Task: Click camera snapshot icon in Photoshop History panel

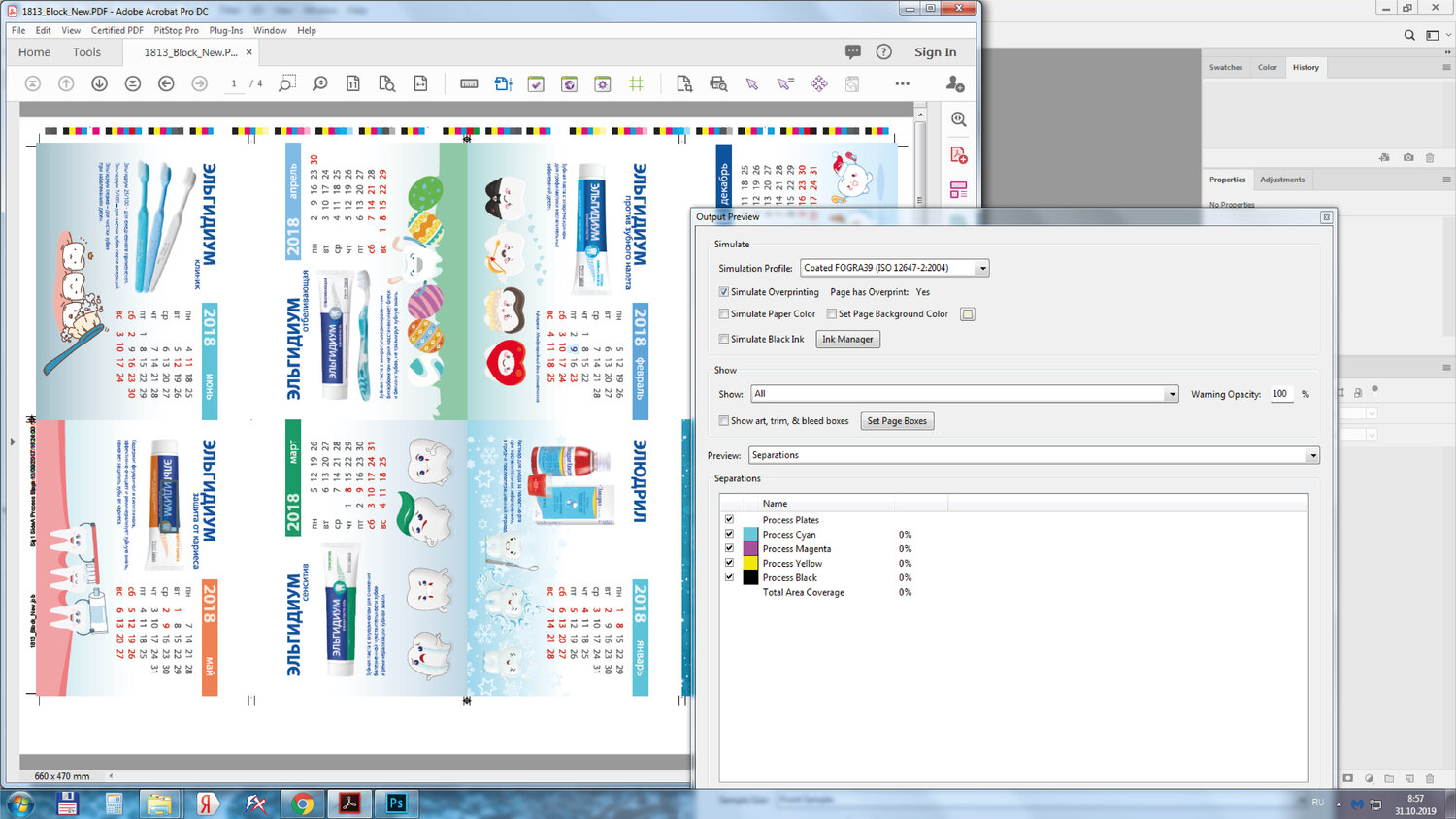Action: pos(1408,157)
